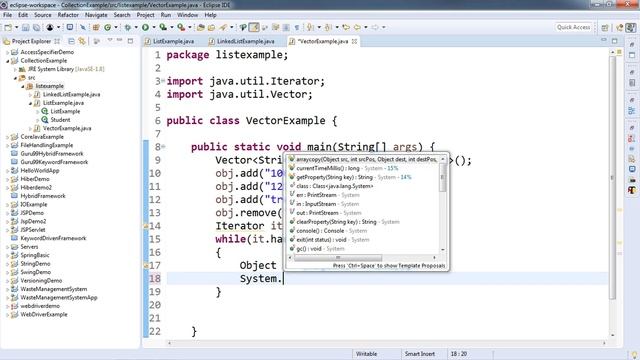
Task: Focus the Quick Access field
Action: click(573, 27)
